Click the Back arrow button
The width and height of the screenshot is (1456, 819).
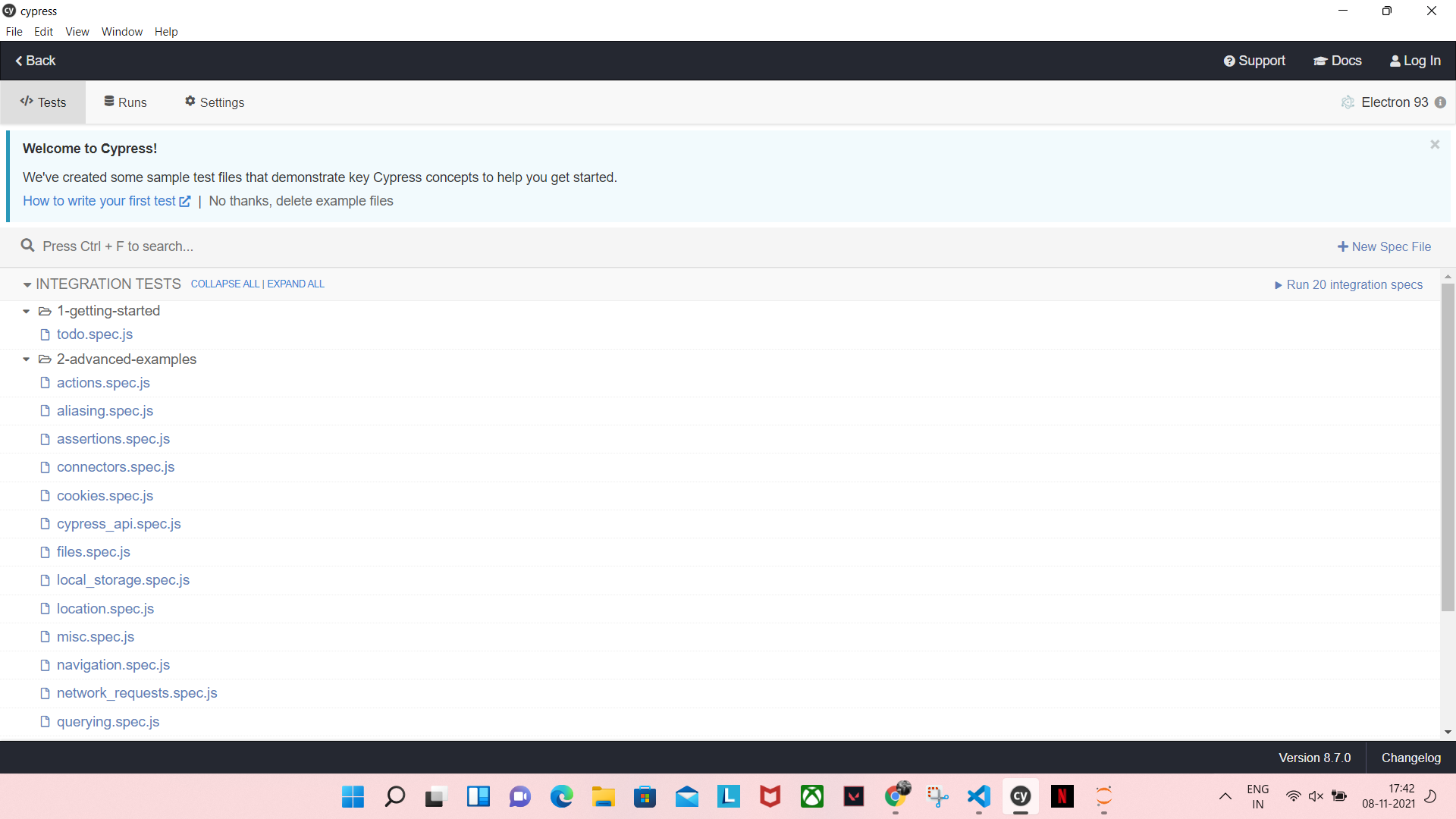click(35, 61)
